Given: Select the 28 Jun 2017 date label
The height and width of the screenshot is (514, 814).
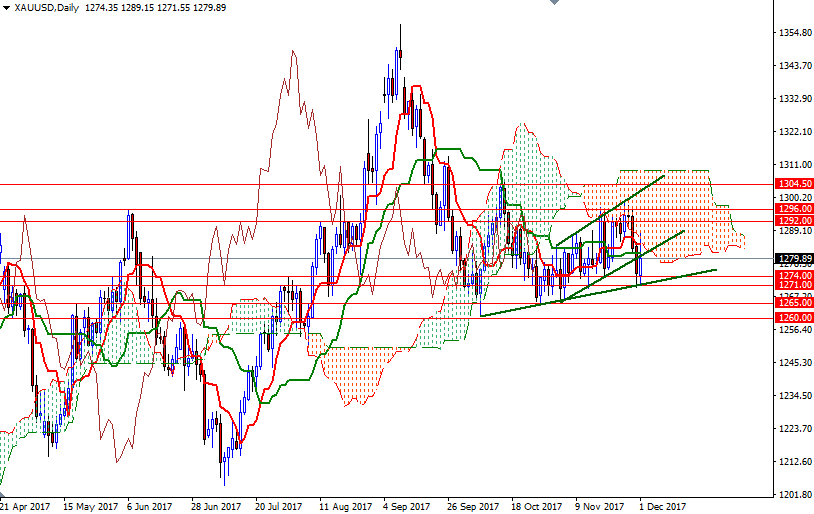Looking at the screenshot, I should coord(216,506).
